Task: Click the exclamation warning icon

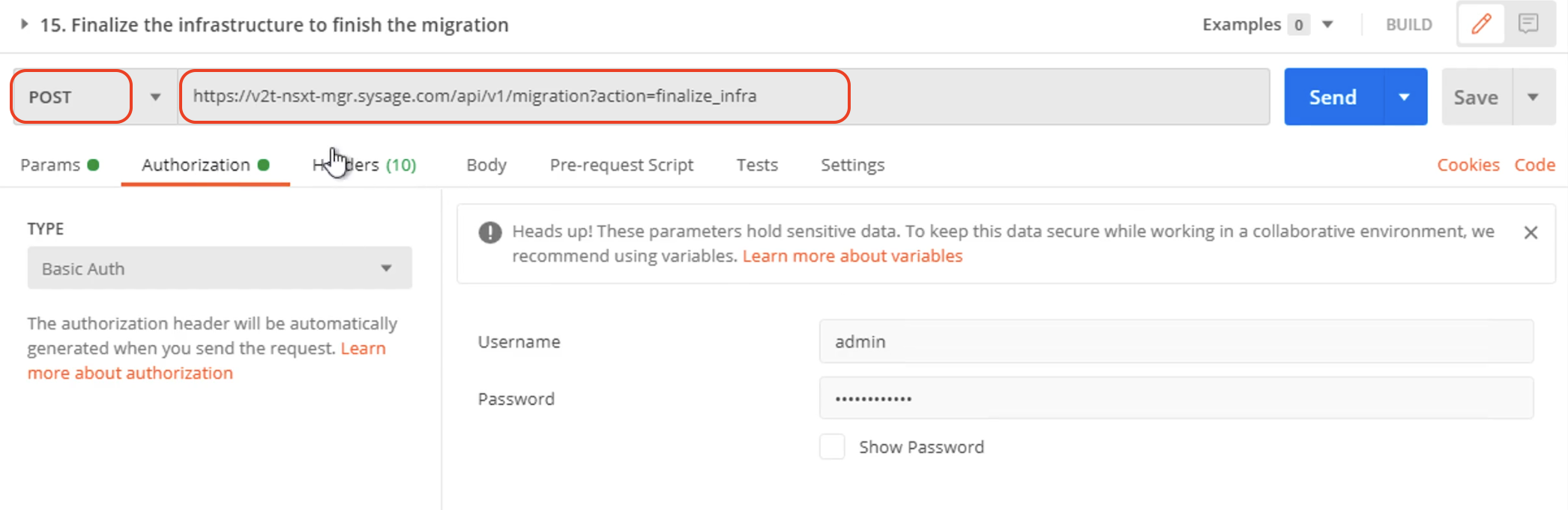Action: (490, 232)
